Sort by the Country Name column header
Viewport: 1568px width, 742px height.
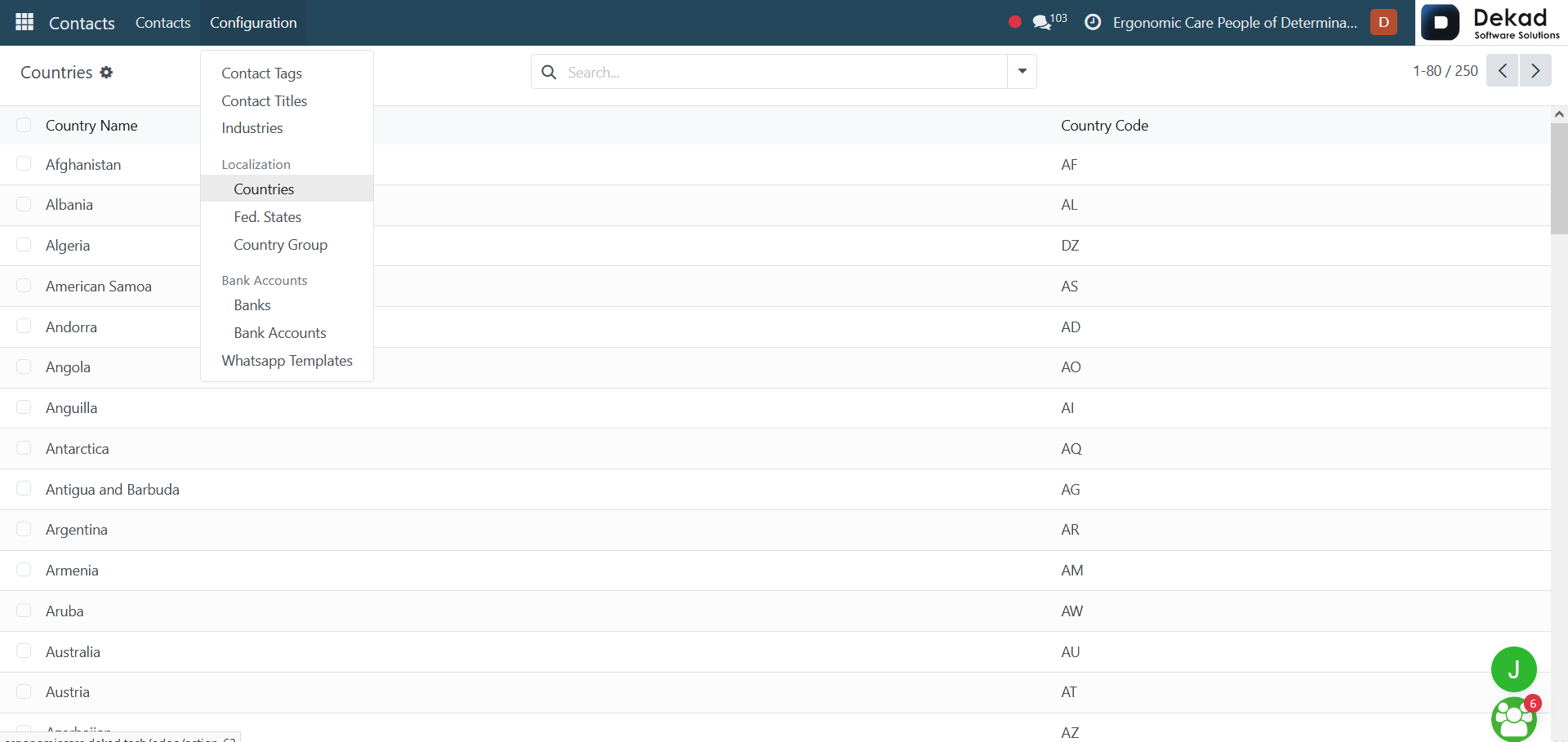(x=91, y=126)
